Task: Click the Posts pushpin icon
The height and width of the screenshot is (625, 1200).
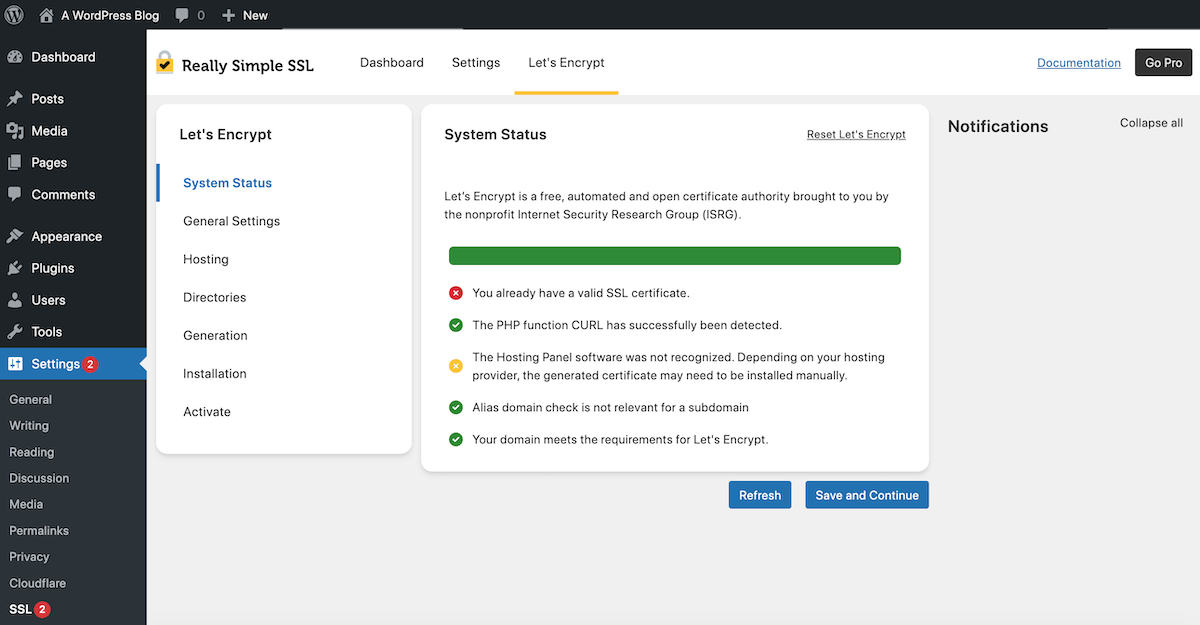Action: tap(15, 99)
